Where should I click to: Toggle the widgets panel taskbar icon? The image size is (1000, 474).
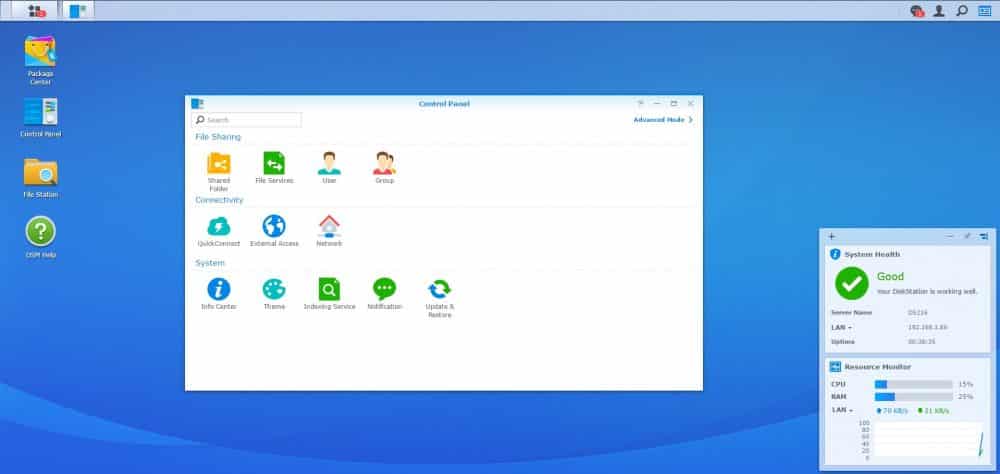tap(985, 11)
